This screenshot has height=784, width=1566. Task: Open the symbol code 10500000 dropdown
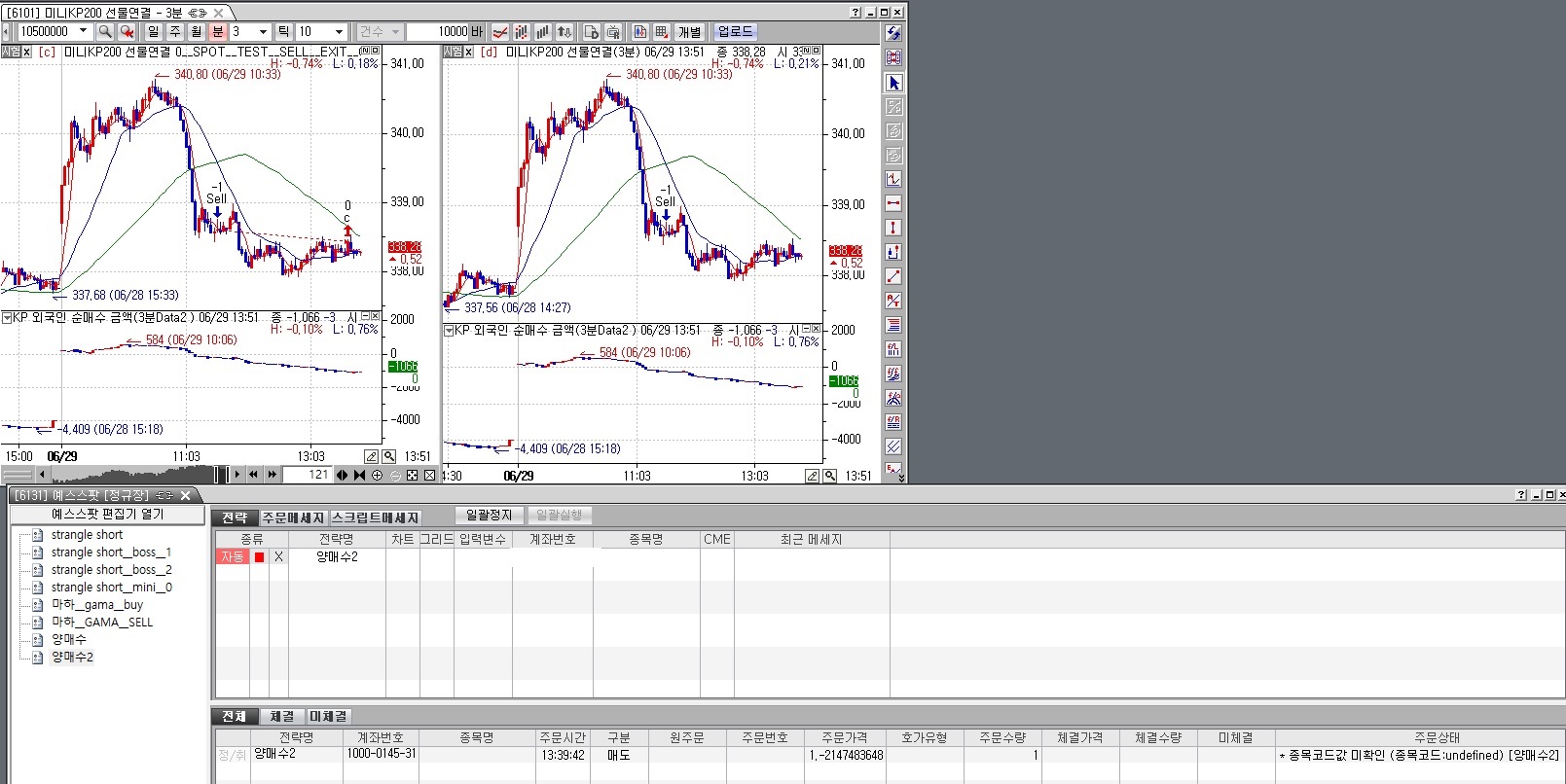click(83, 32)
